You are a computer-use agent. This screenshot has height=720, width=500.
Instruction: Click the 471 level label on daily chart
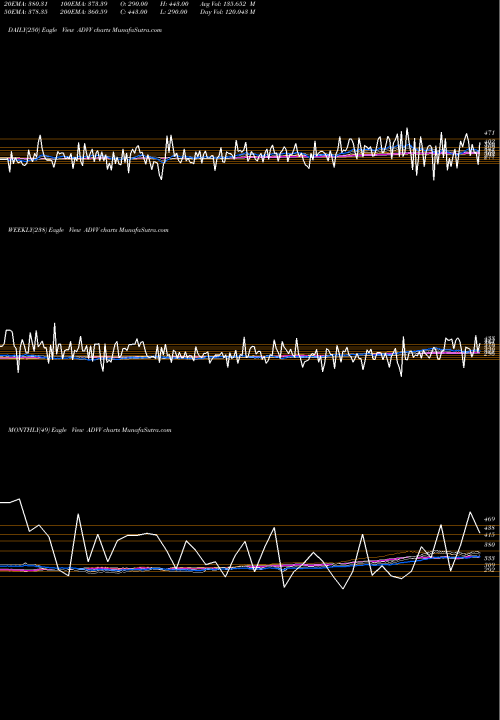489,133
